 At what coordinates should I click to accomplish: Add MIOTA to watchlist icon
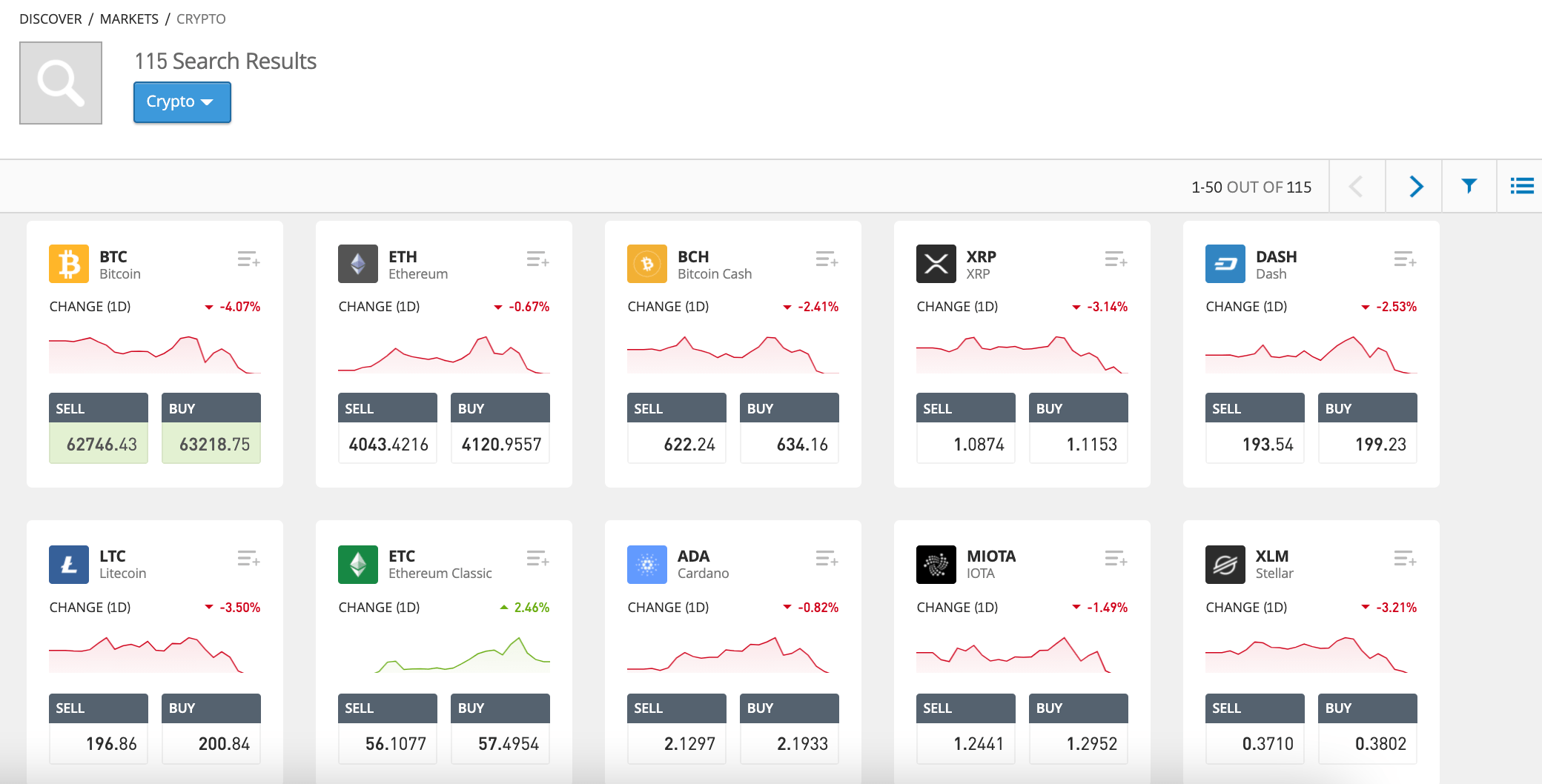(x=1116, y=559)
